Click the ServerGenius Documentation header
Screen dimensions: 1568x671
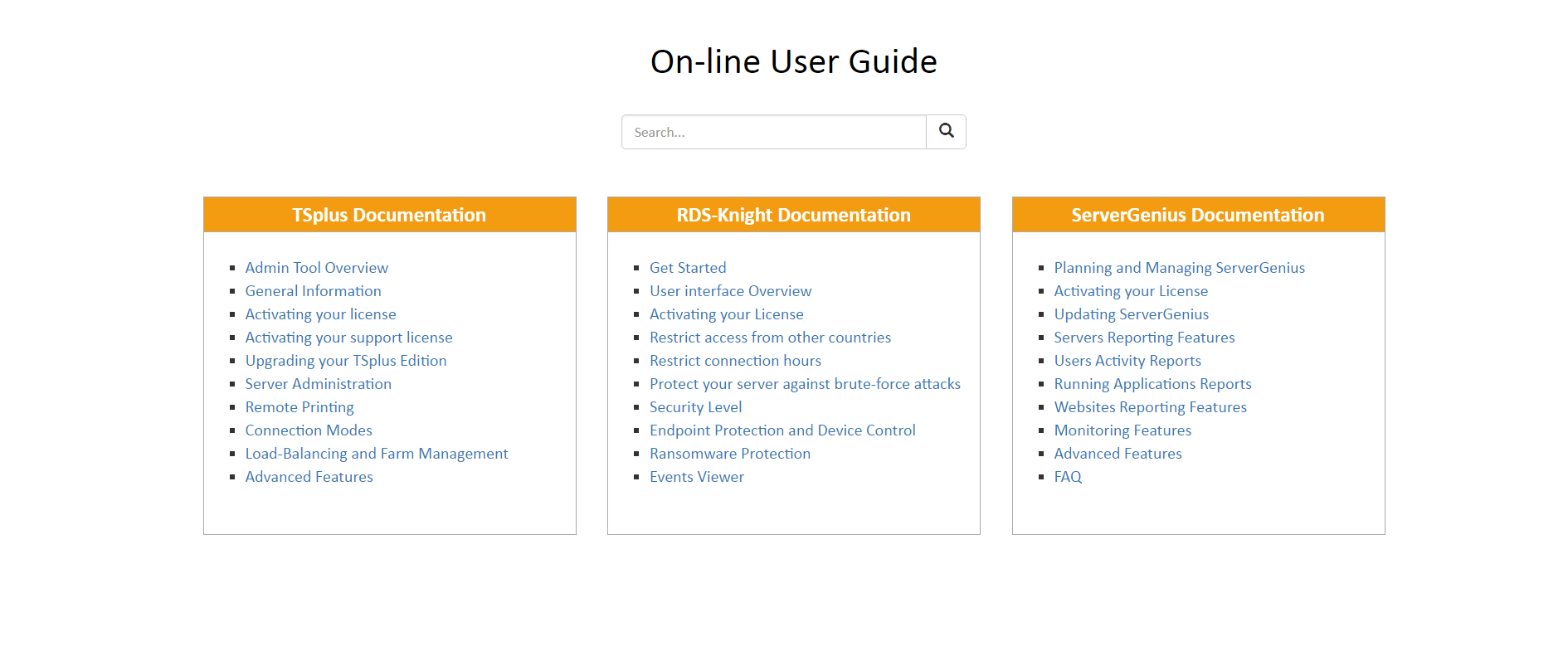coord(1198,215)
